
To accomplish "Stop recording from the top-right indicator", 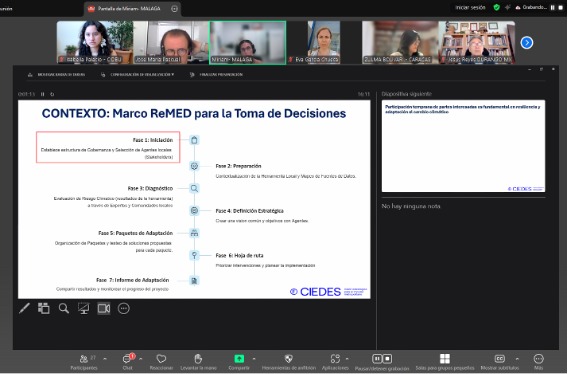I will point(560,7).
